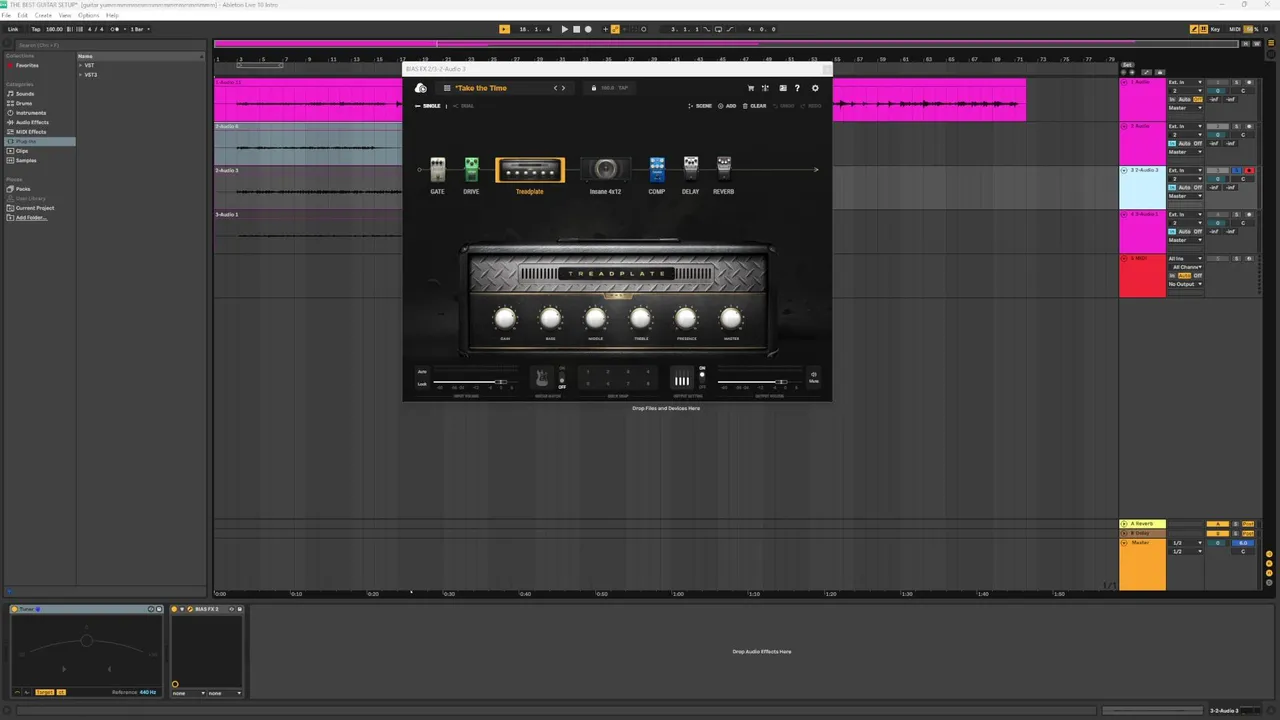Viewport: 1280px width, 720px height.
Task: Open quantization 1 Bar dropdown
Action: pos(140,29)
